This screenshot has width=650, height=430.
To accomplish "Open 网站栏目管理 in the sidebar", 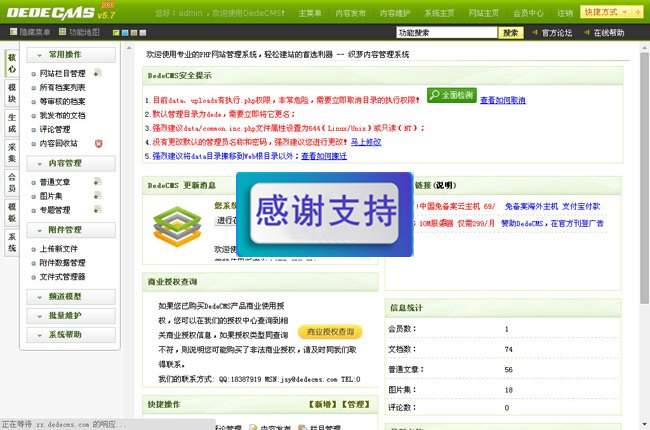I will [x=62, y=73].
